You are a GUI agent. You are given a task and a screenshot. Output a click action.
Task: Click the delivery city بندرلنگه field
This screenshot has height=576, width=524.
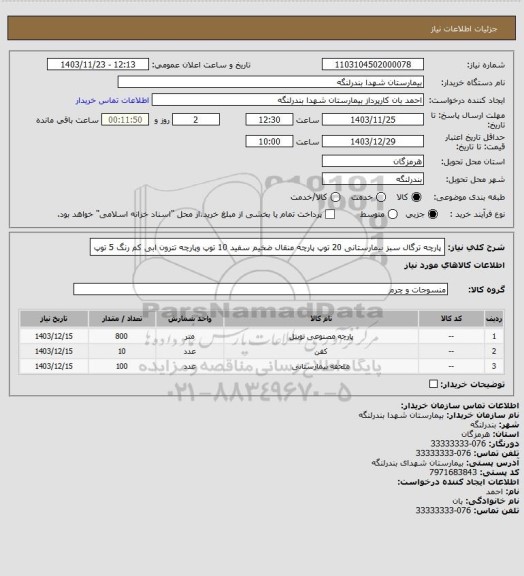[x=373, y=179]
